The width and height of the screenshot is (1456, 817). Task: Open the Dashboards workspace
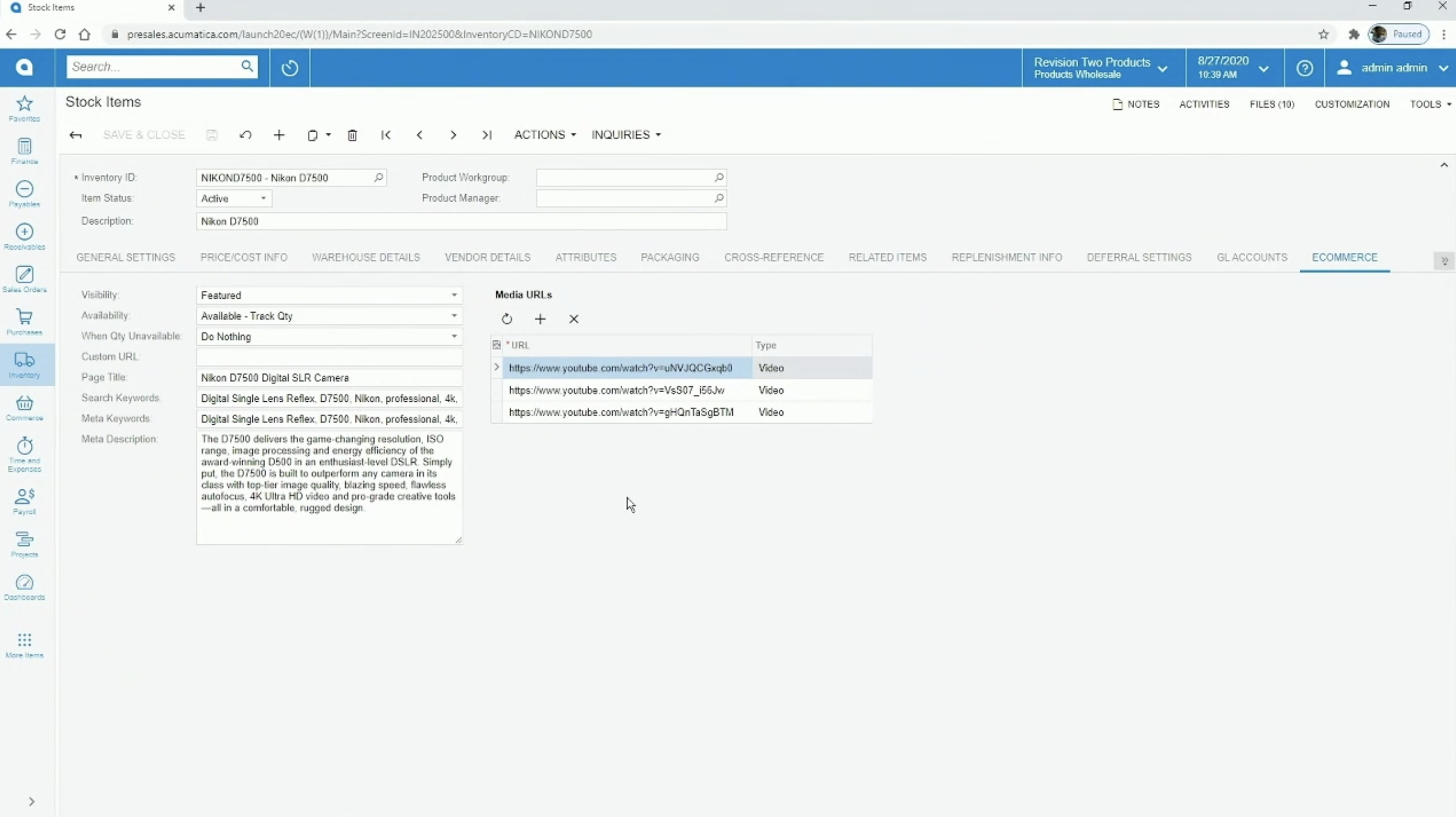pyautogui.click(x=24, y=588)
